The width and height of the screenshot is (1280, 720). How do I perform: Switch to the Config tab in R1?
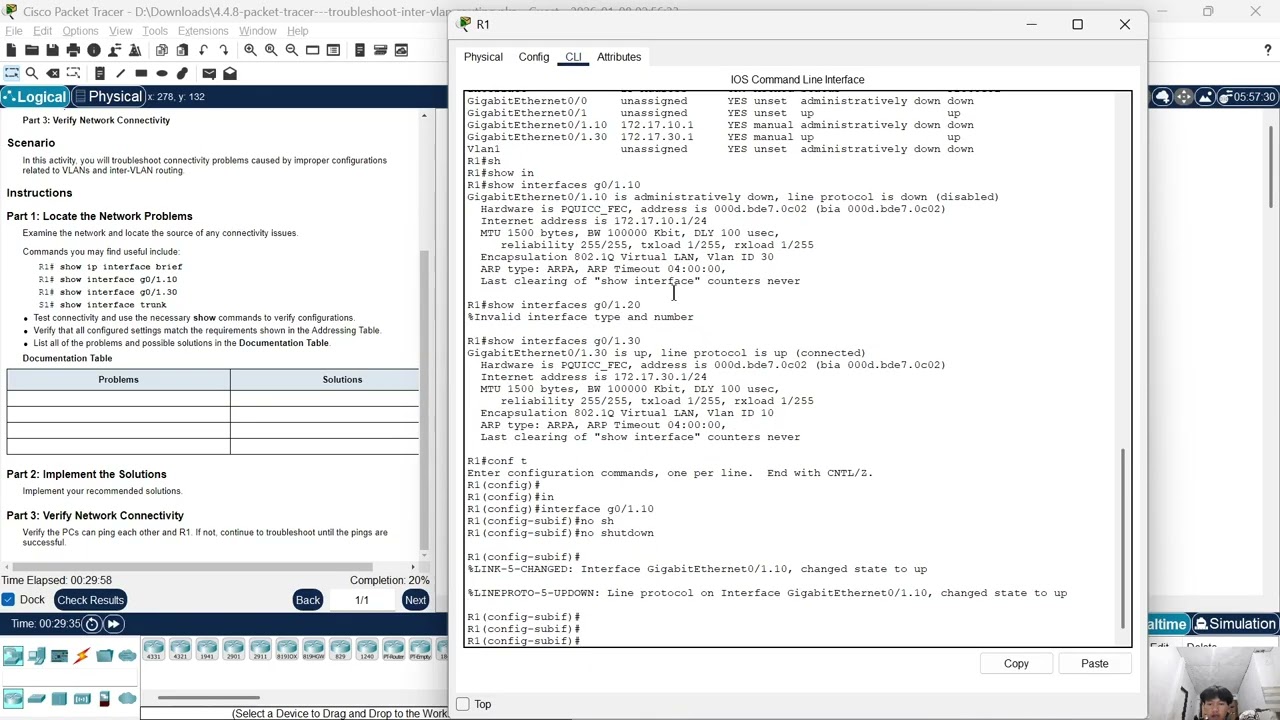pos(534,57)
